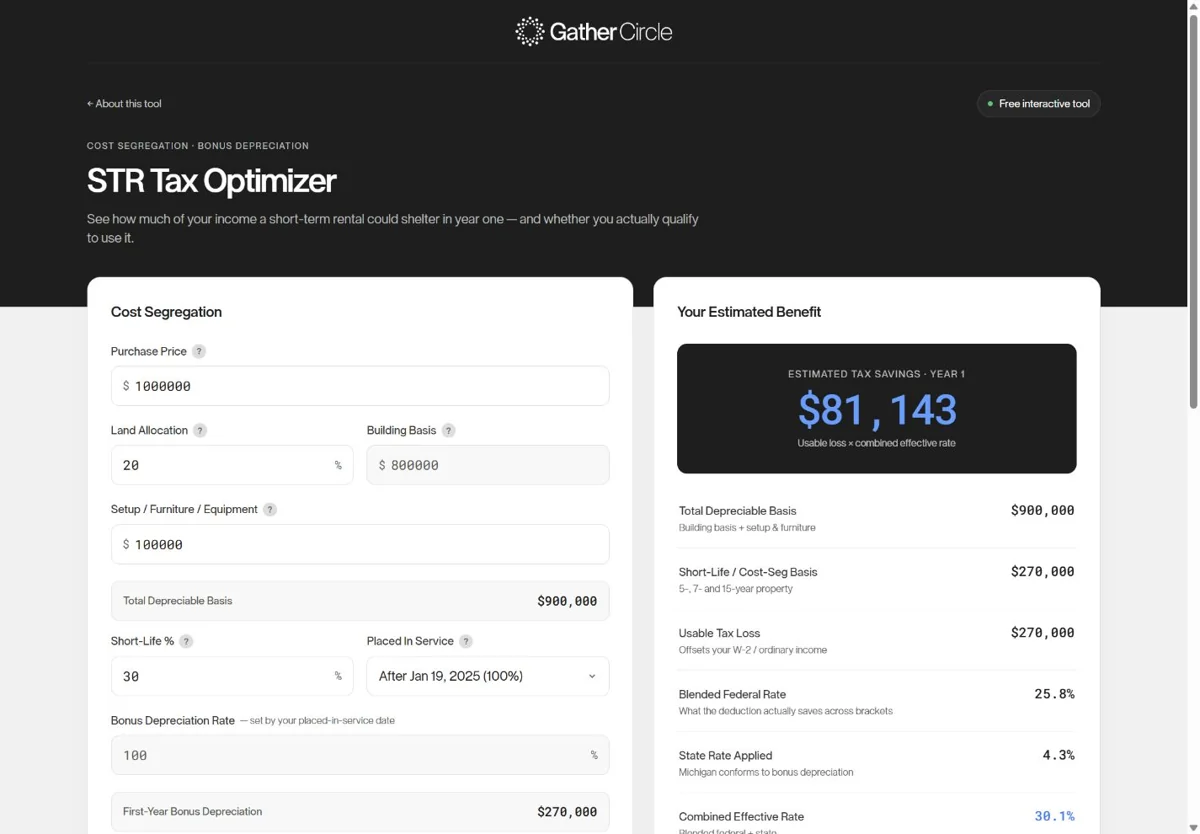Click the Cost Segregation section title
1200x834 pixels.
coord(166,312)
